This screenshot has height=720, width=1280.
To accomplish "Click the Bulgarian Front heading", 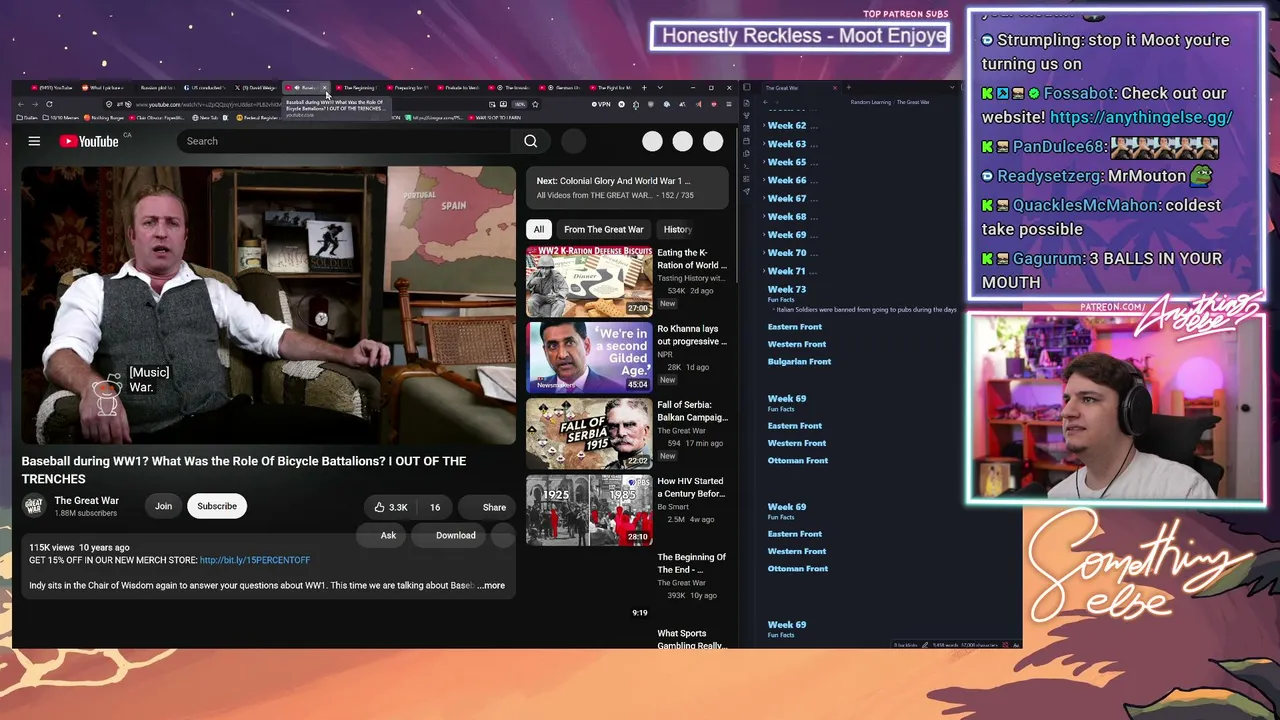I will pyautogui.click(x=799, y=362).
